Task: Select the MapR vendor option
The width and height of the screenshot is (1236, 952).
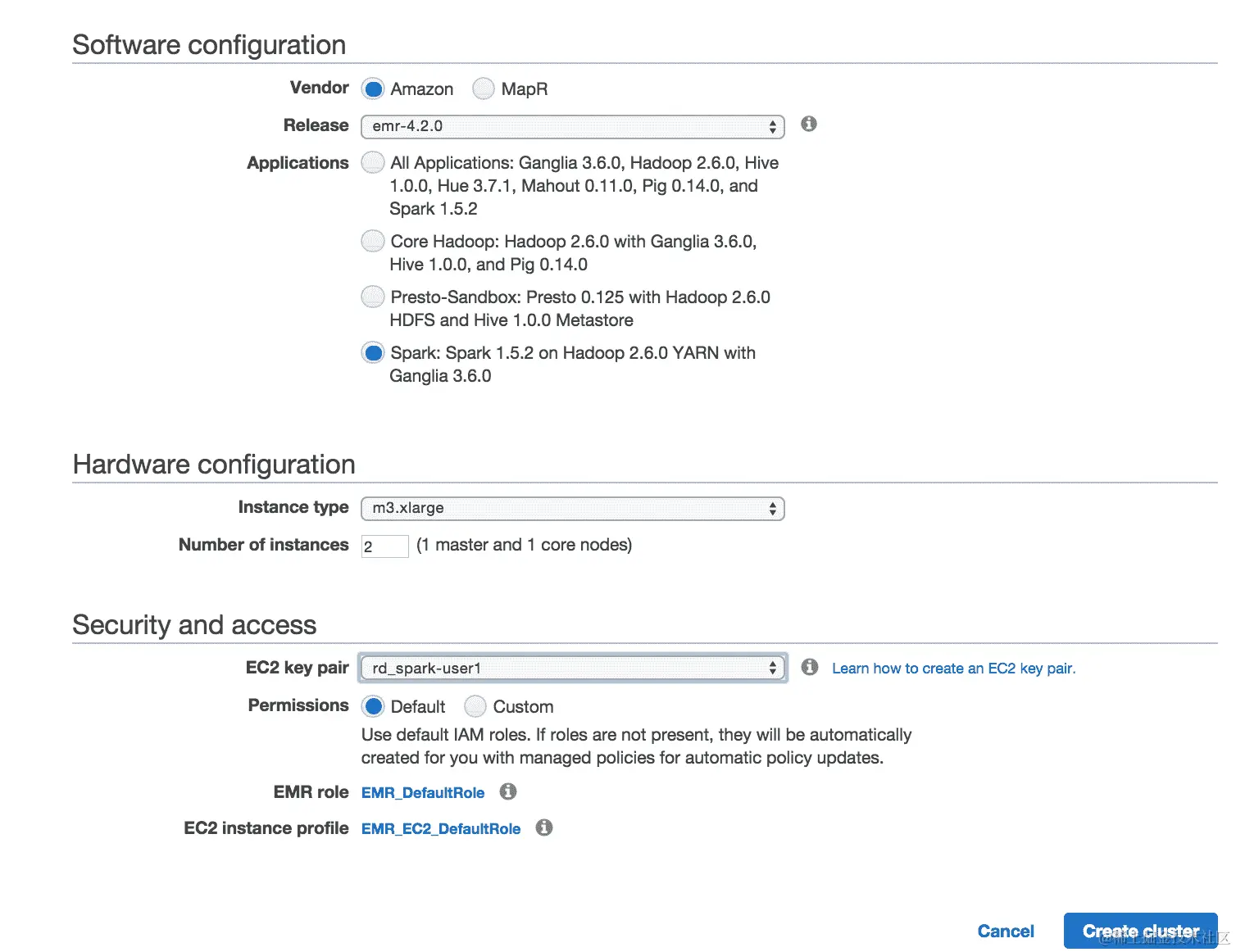Action: tap(484, 88)
